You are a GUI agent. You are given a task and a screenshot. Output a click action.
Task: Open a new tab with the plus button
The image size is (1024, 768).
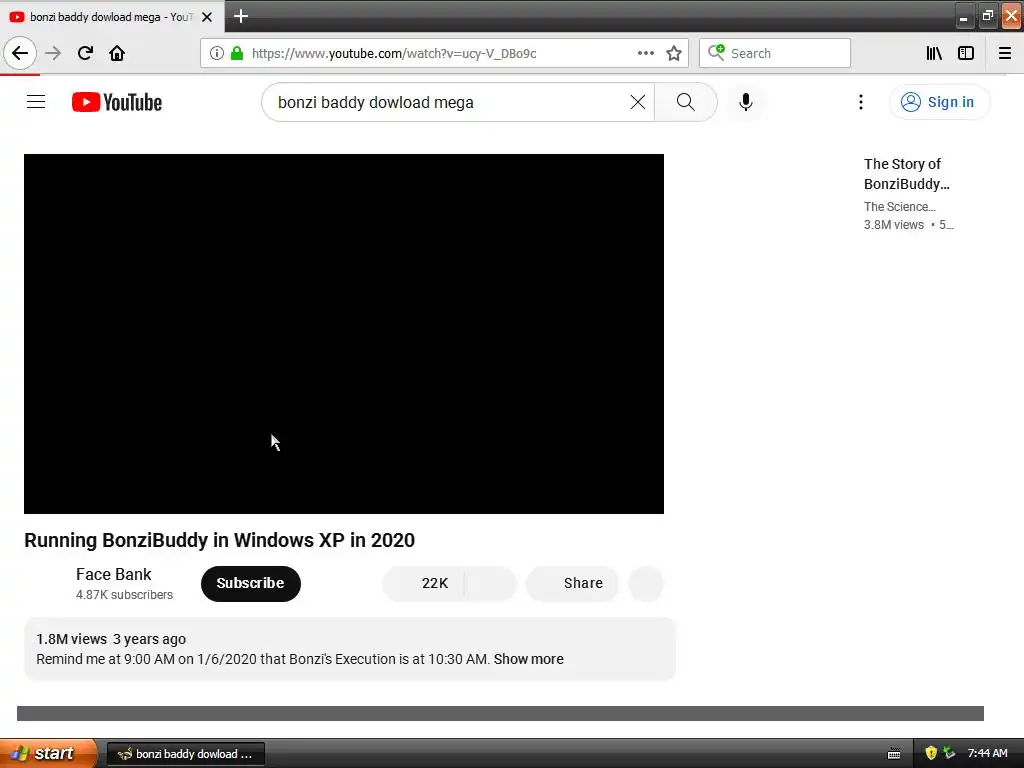tap(241, 16)
